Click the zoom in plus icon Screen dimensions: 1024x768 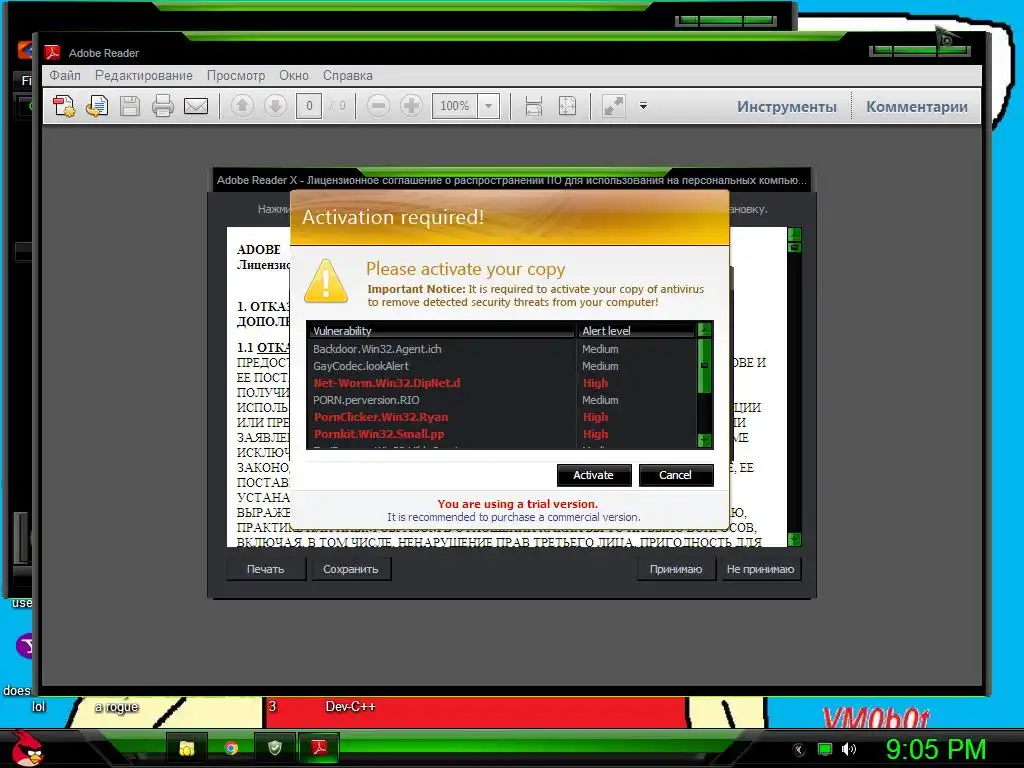[411, 106]
